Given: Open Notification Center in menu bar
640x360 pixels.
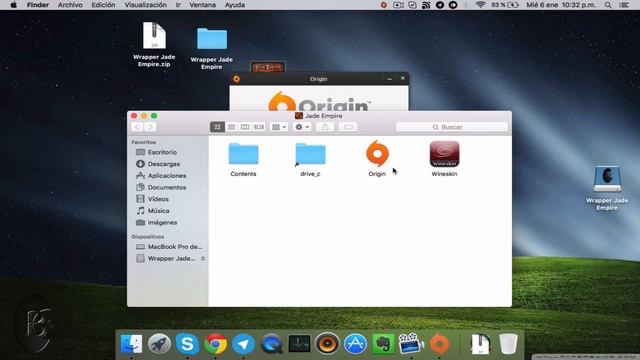Looking at the screenshot, I should tap(624, 5).
